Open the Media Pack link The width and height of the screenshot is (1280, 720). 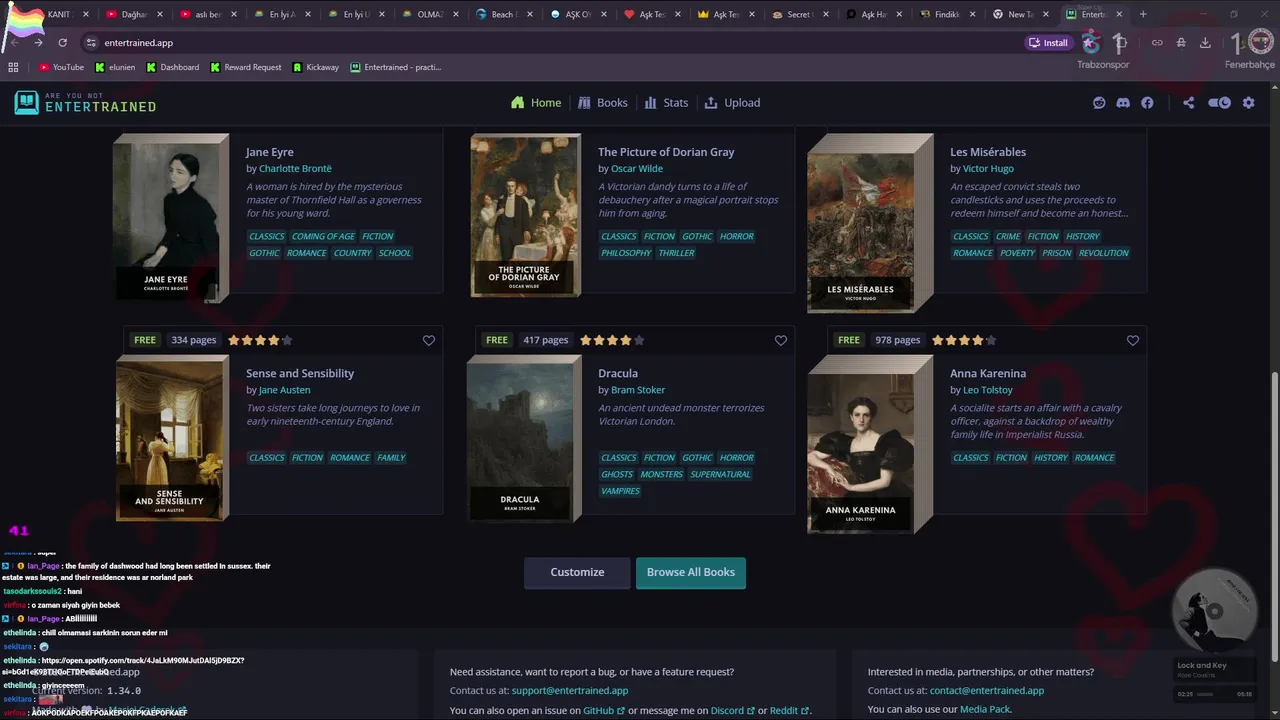985,709
